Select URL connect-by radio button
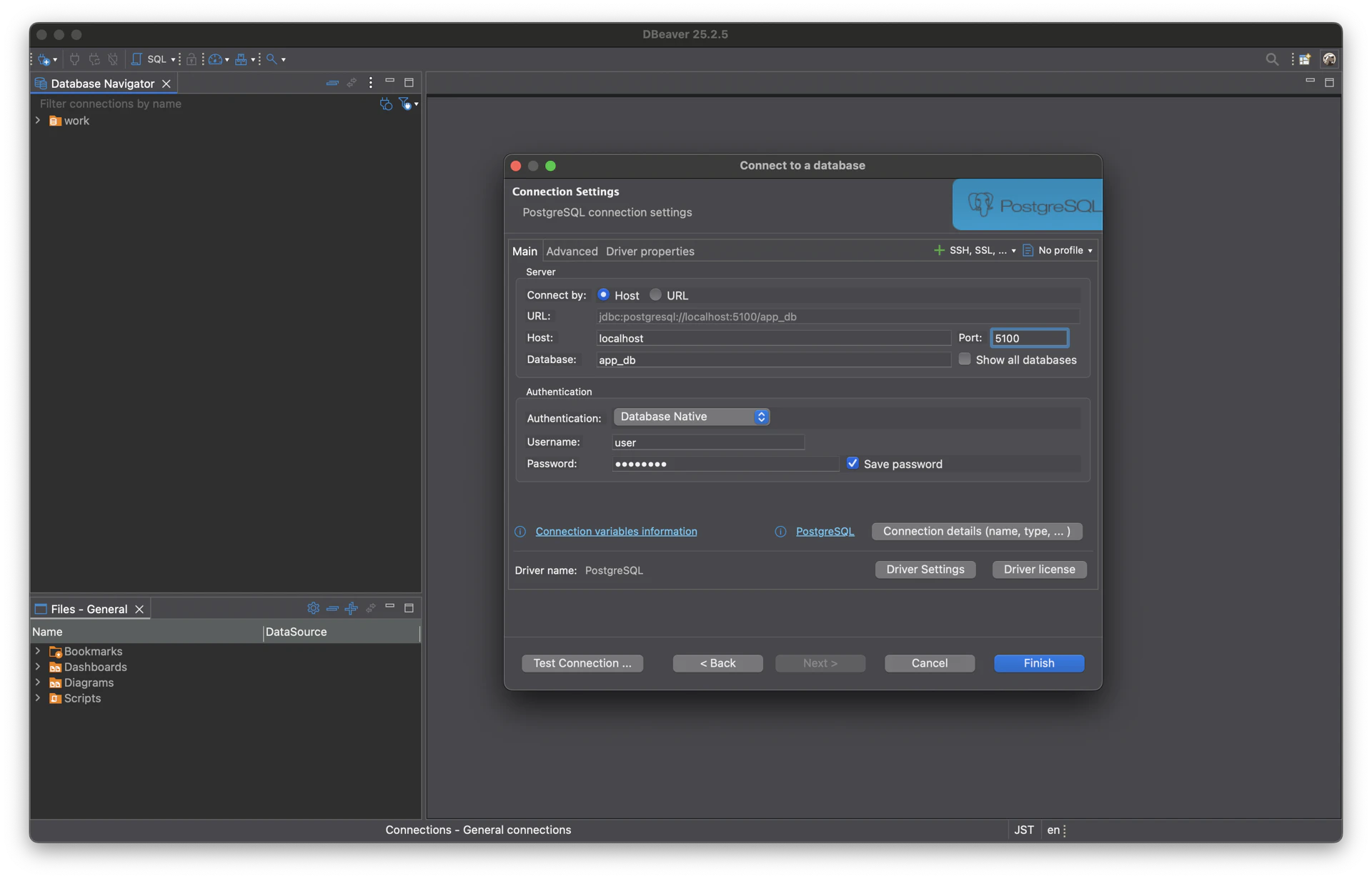This screenshot has width=1372, height=879. click(655, 295)
